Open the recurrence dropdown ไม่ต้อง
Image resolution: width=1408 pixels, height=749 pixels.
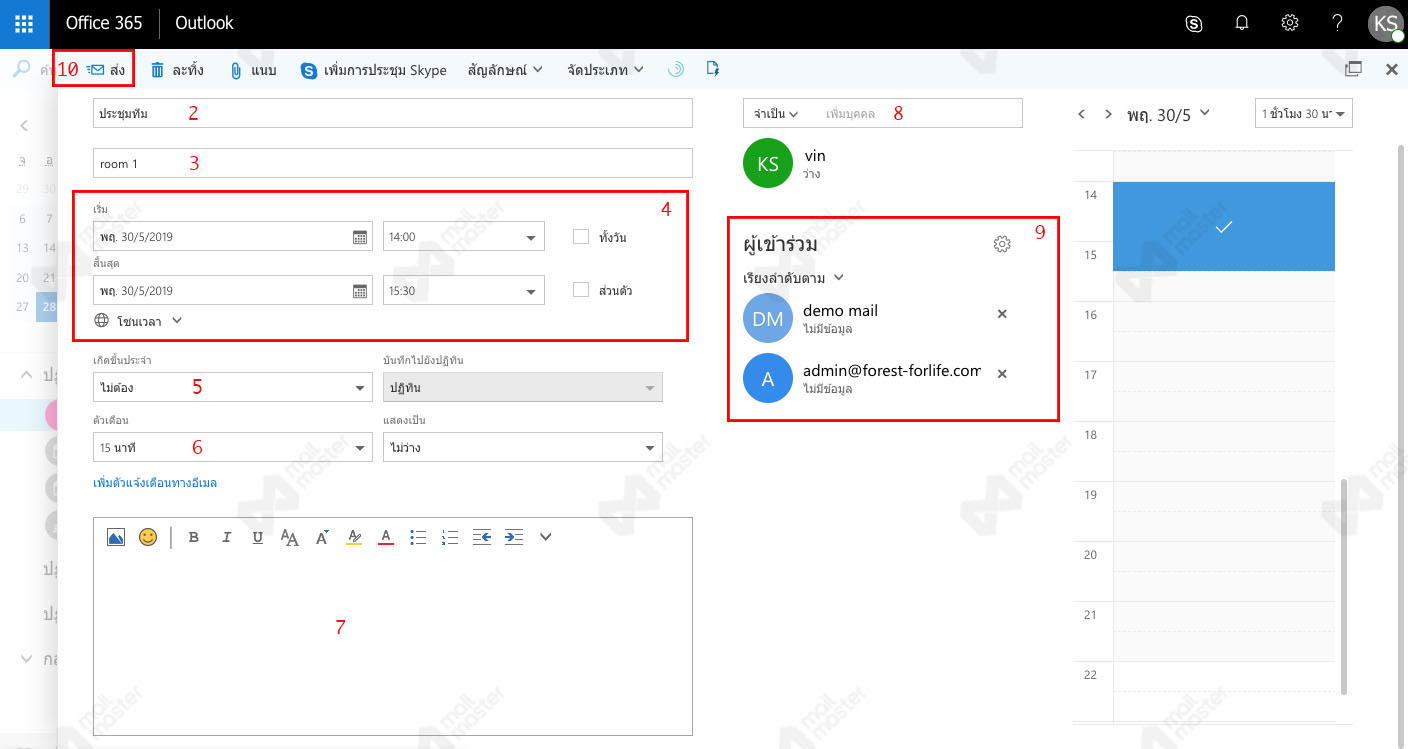point(232,387)
